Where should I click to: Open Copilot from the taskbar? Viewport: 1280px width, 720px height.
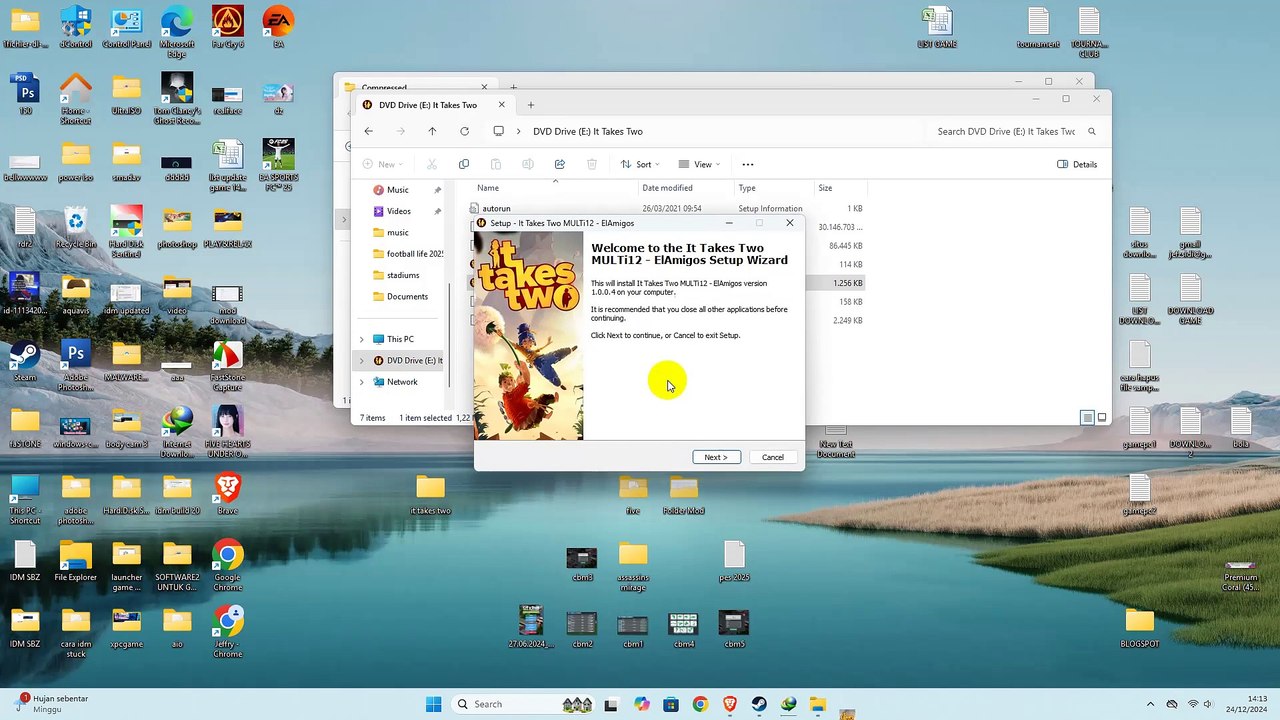[641, 704]
